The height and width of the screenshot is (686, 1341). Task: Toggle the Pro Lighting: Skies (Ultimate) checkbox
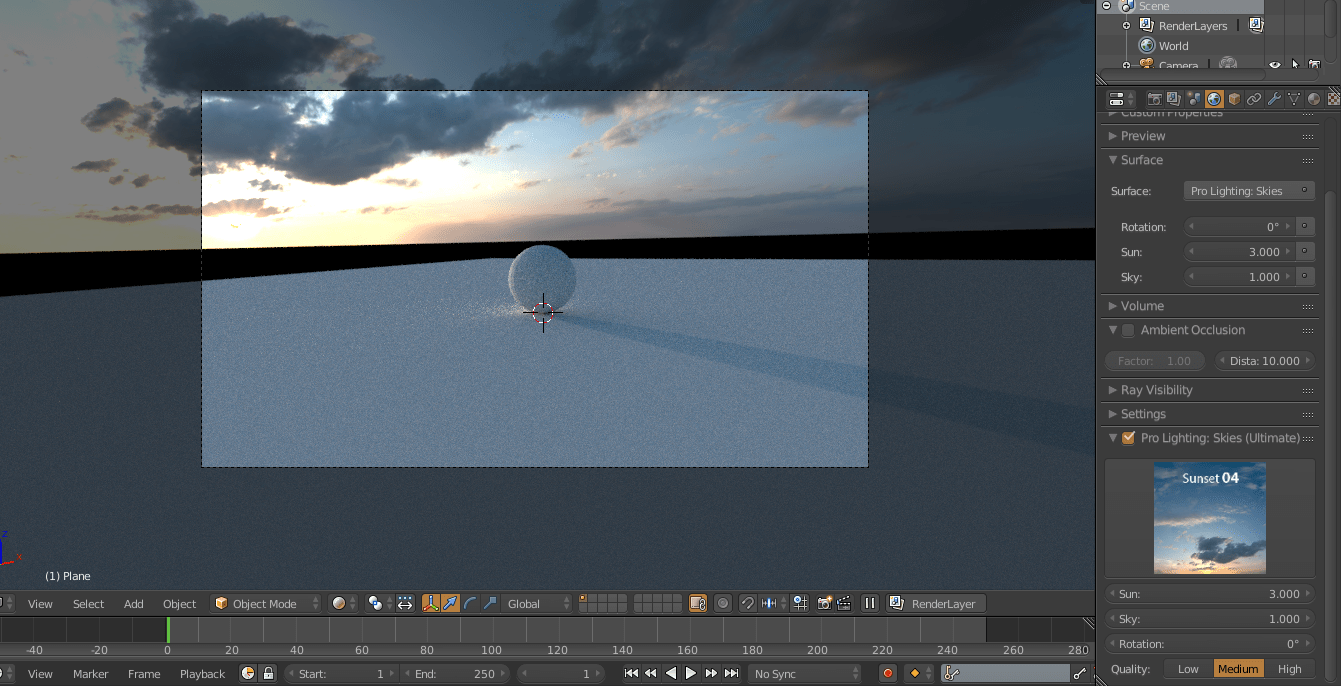[x=1129, y=437]
